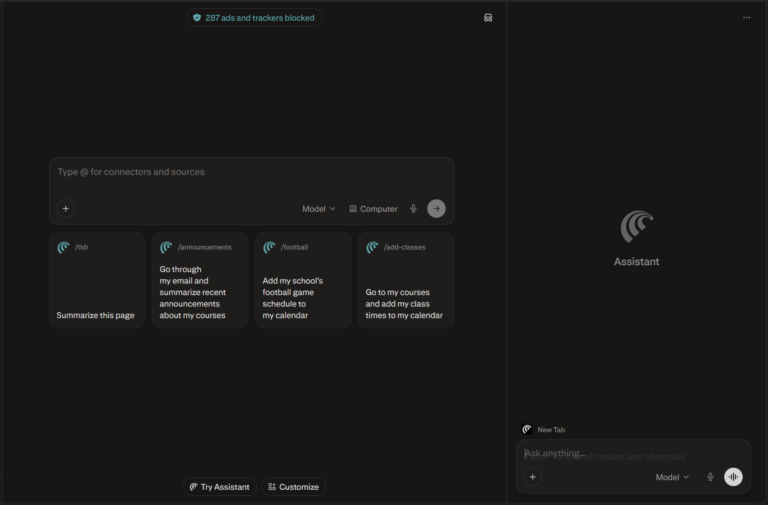This screenshot has height=505, width=768.
Task: Open the three-dot menu in Assistant panel
Action: (x=746, y=18)
